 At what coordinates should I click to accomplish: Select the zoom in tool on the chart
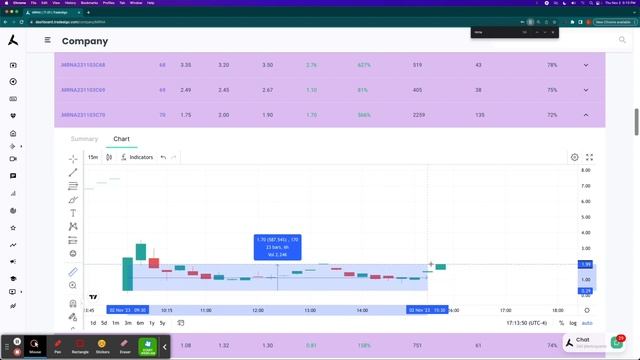pos(73,285)
